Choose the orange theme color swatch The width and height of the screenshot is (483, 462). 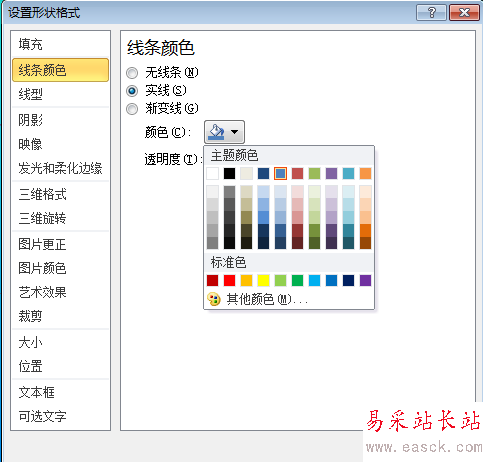pyautogui.click(x=365, y=173)
